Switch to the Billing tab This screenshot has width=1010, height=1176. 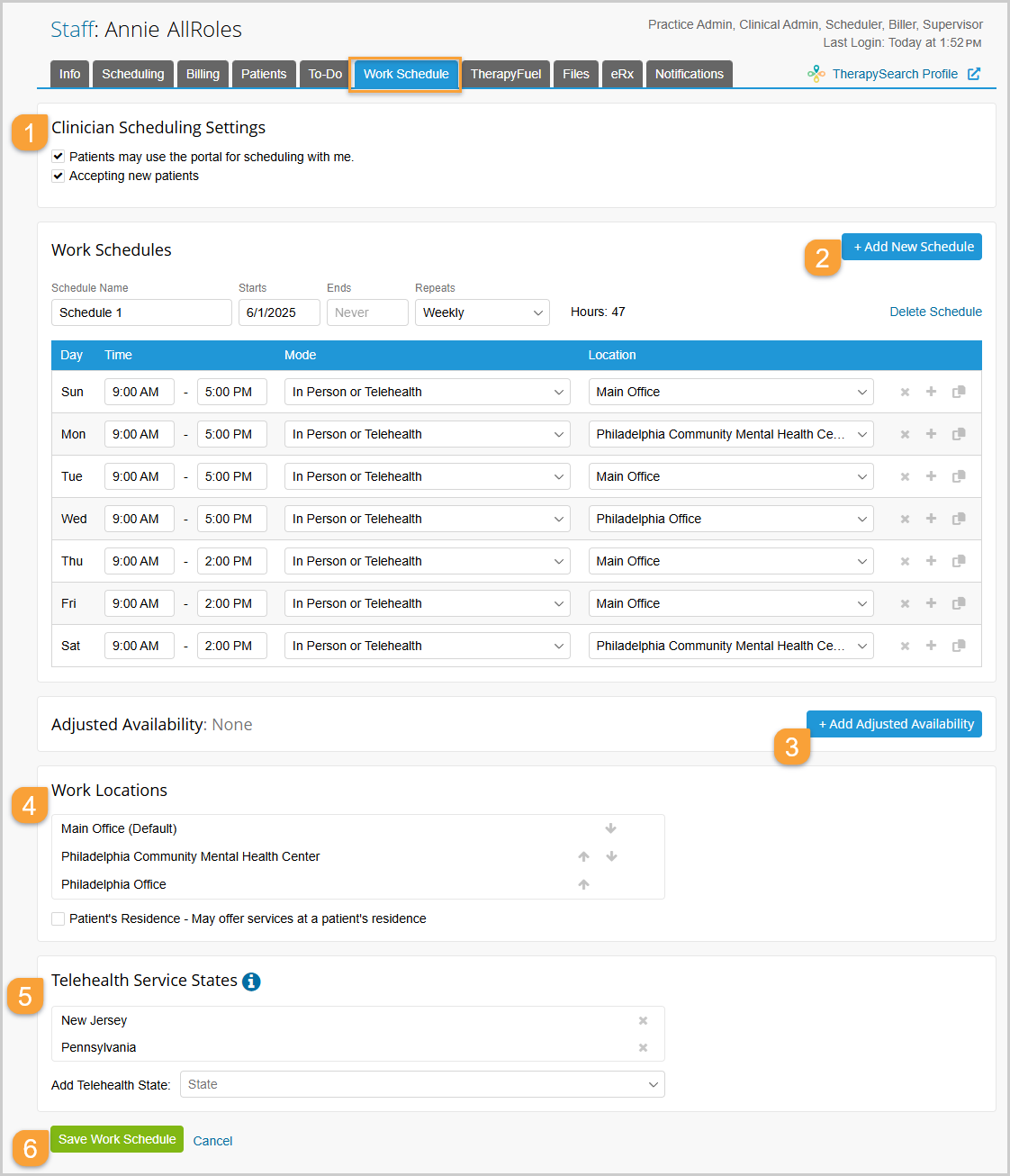(x=203, y=74)
